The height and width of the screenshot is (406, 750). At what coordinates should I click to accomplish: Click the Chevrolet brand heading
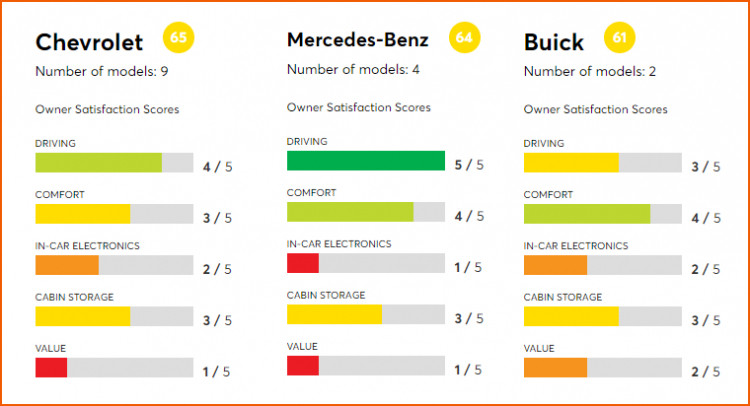(x=89, y=42)
